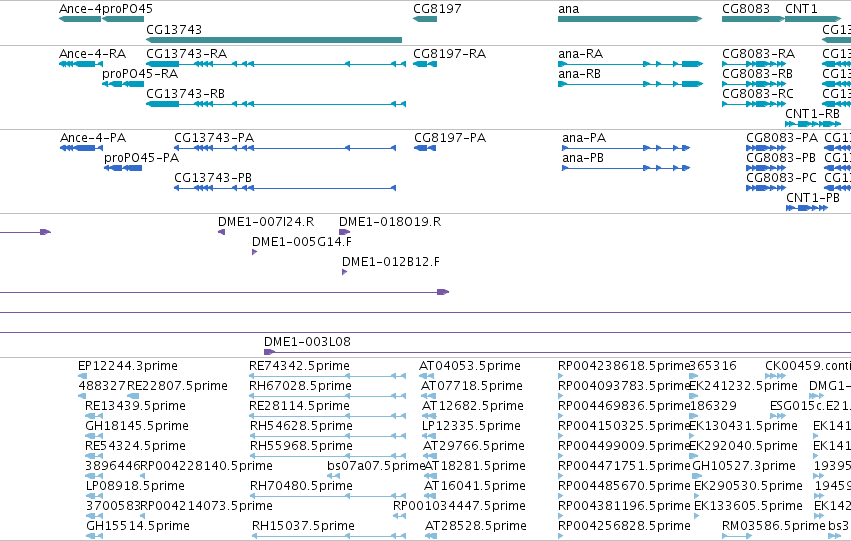Click the DME1-012B12.F BAC end label
The image size is (851, 541).
[391, 262]
